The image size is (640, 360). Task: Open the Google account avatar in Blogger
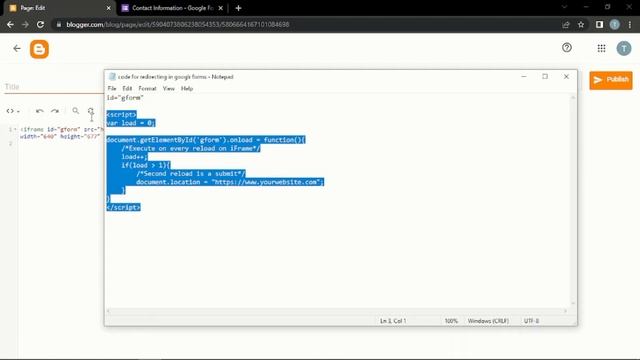[624, 49]
